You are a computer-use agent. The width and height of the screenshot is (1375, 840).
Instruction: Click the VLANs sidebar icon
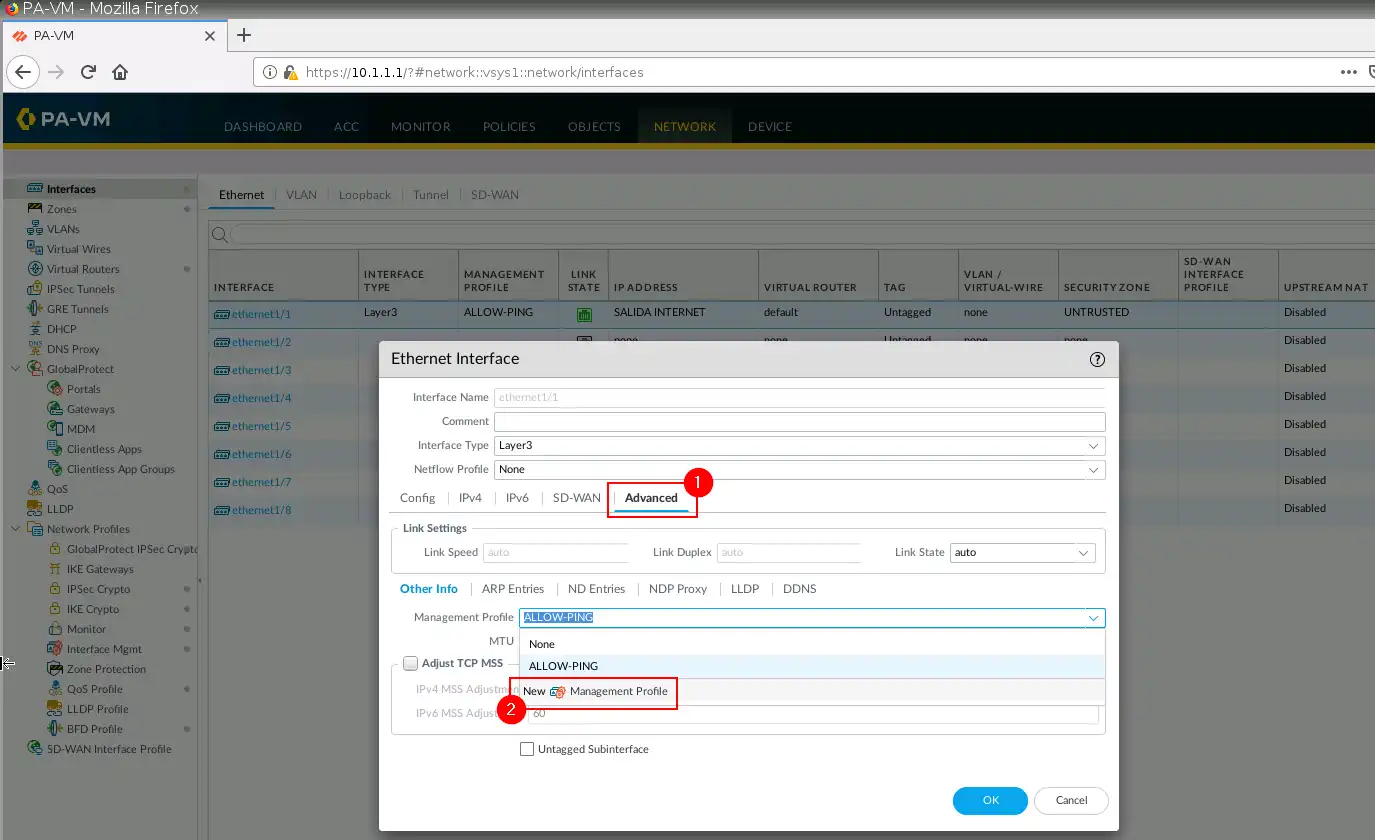35,229
